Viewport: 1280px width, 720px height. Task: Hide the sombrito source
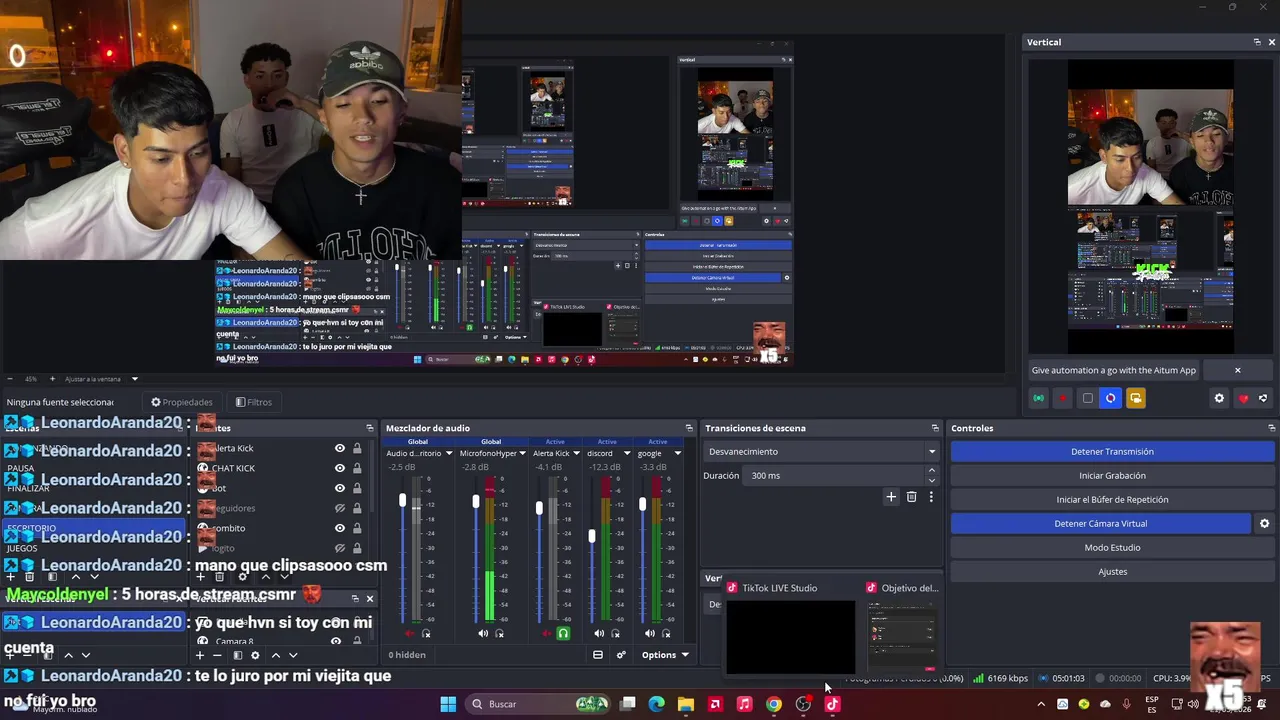click(x=340, y=528)
